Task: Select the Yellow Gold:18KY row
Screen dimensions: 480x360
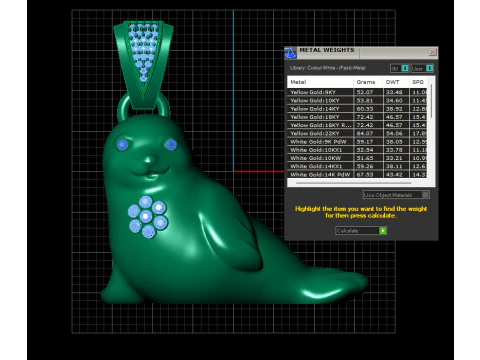Action: [x=357, y=117]
